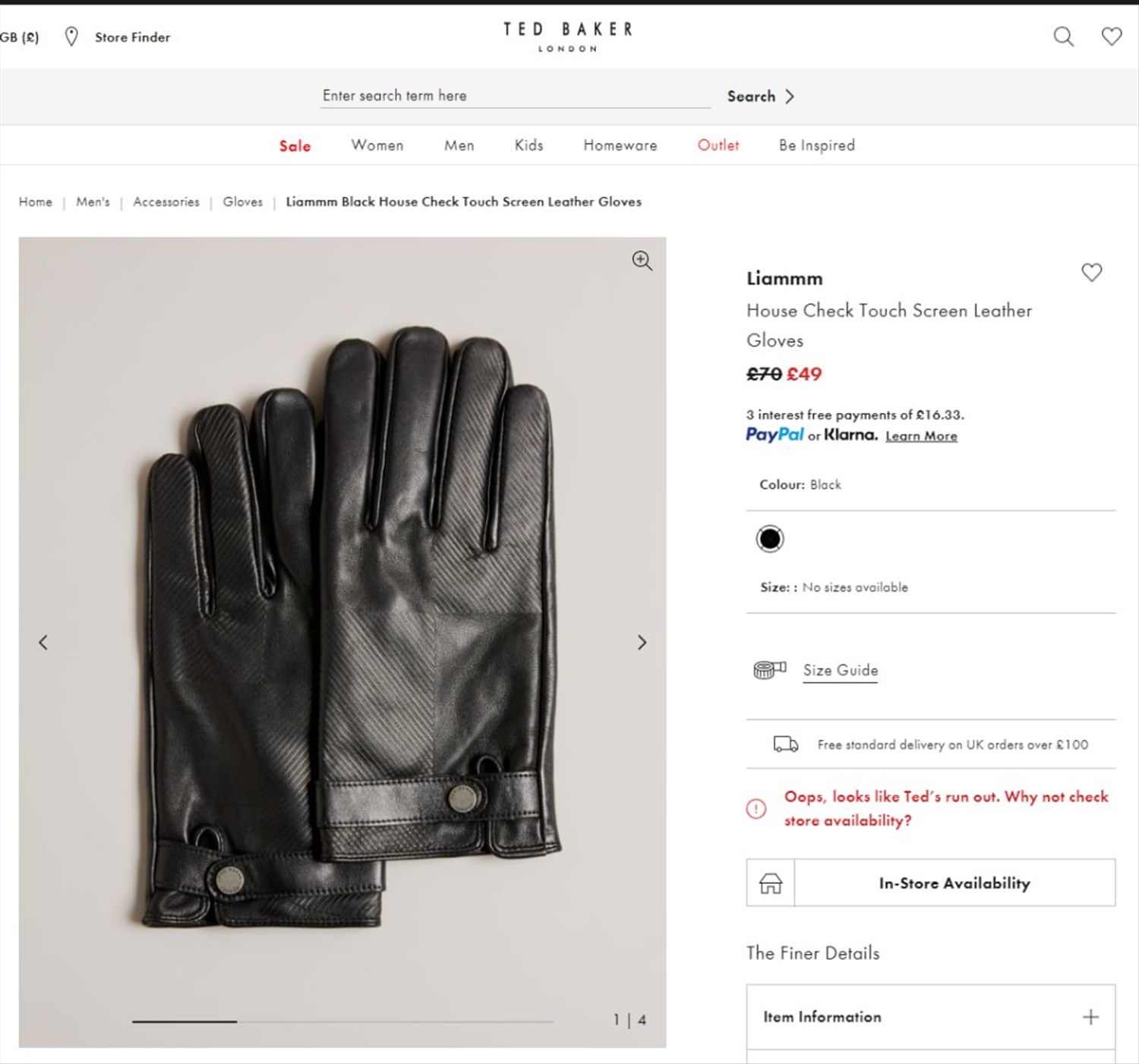1139x1064 pixels.
Task: Click the Learn More payments link
Action: click(921, 436)
